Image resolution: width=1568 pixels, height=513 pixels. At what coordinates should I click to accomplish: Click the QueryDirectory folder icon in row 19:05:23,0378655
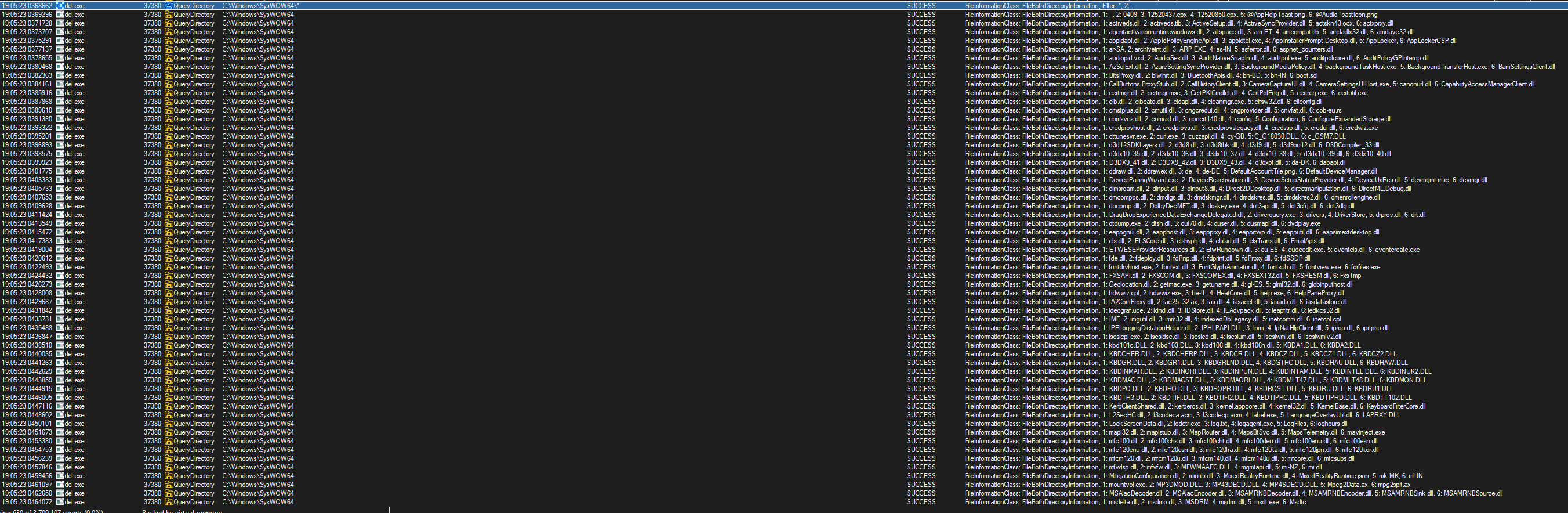169,58
